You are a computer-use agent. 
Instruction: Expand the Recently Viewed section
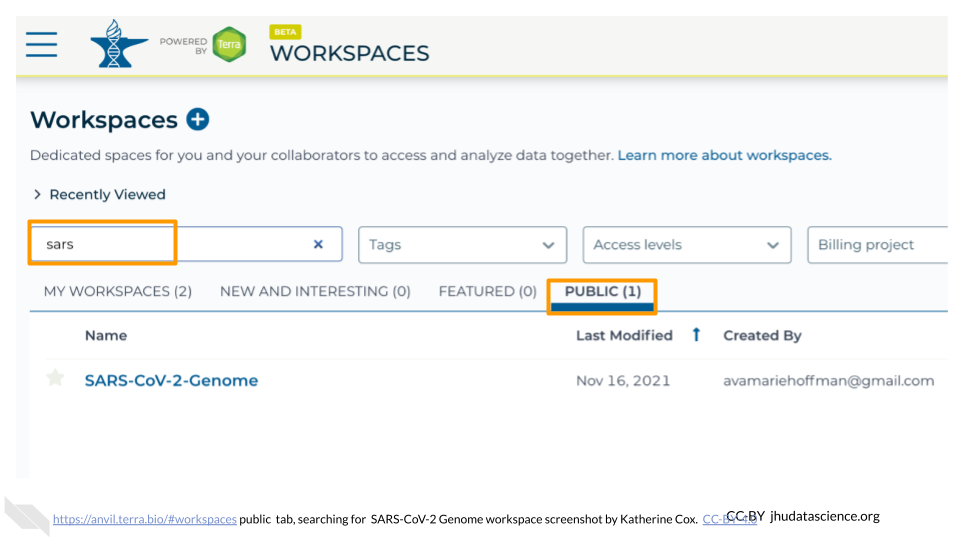tap(100, 195)
